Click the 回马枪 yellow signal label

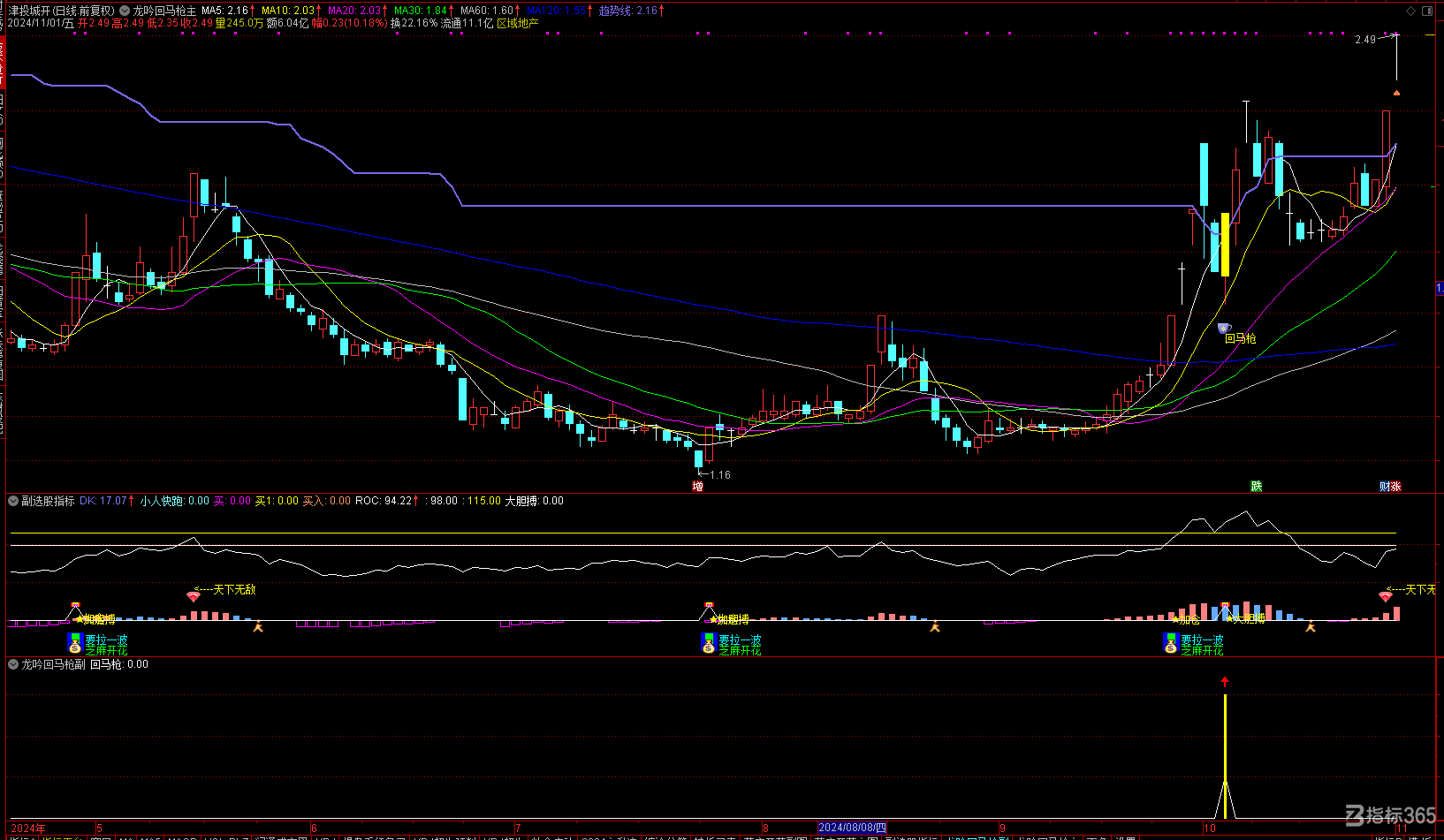[1241, 339]
